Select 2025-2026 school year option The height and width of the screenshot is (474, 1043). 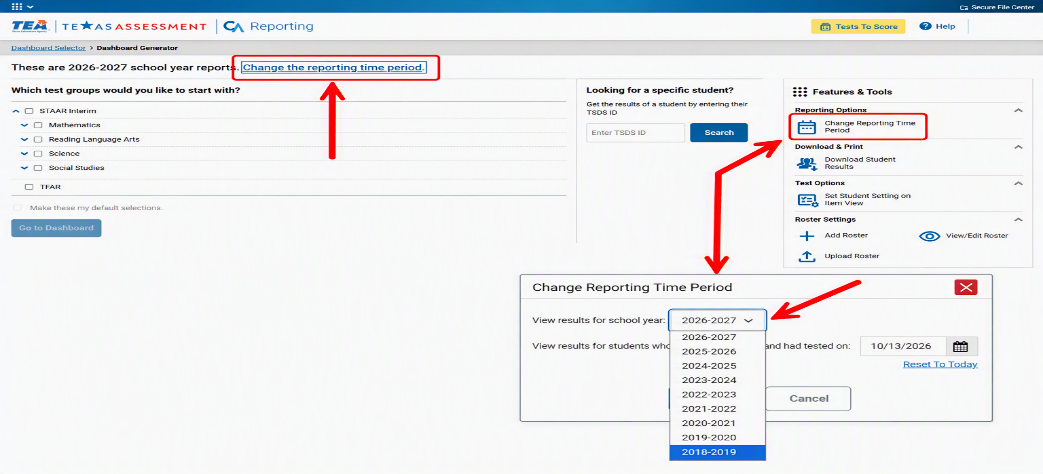(718, 352)
